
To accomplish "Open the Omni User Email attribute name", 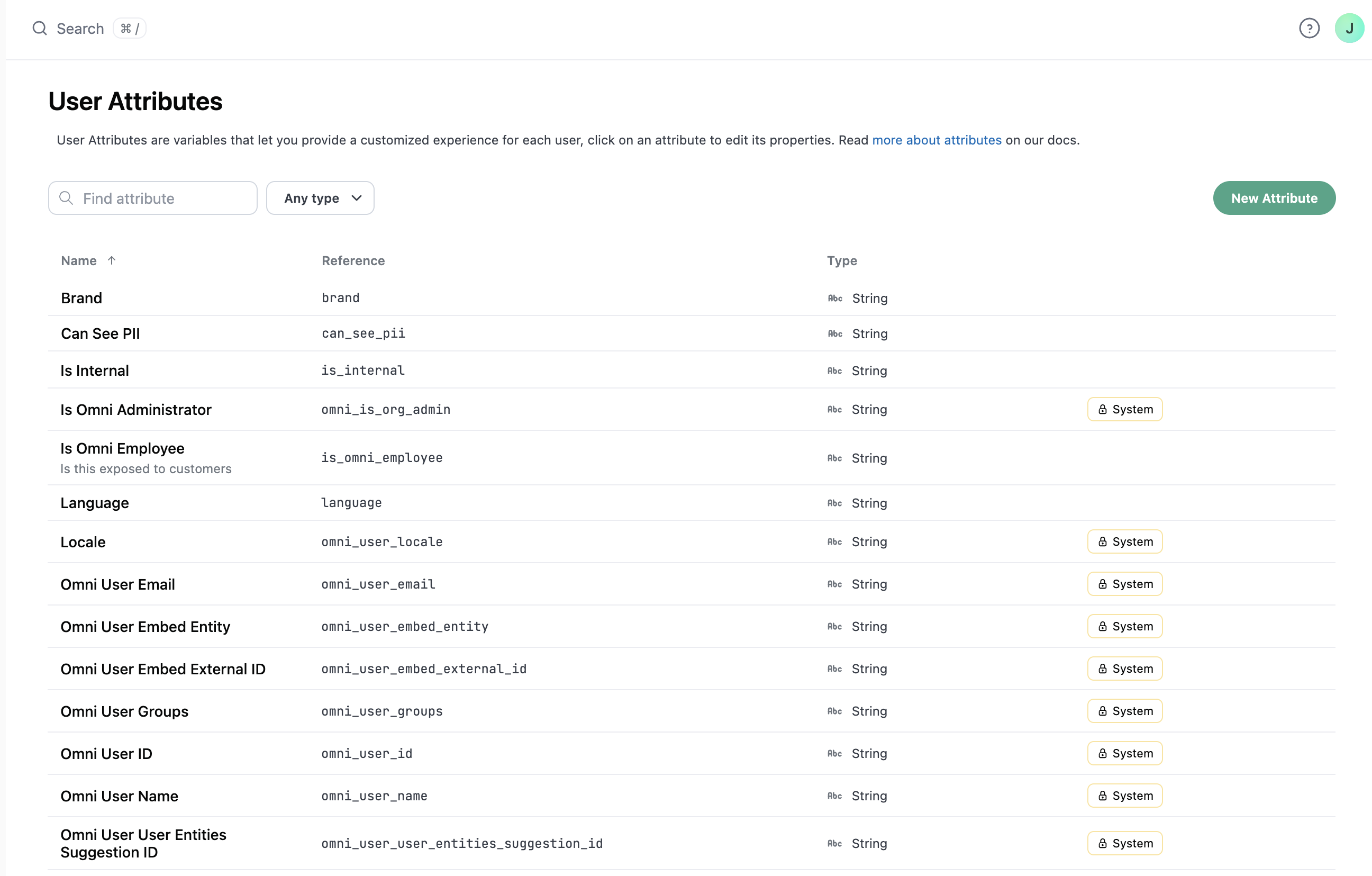I will point(117,584).
